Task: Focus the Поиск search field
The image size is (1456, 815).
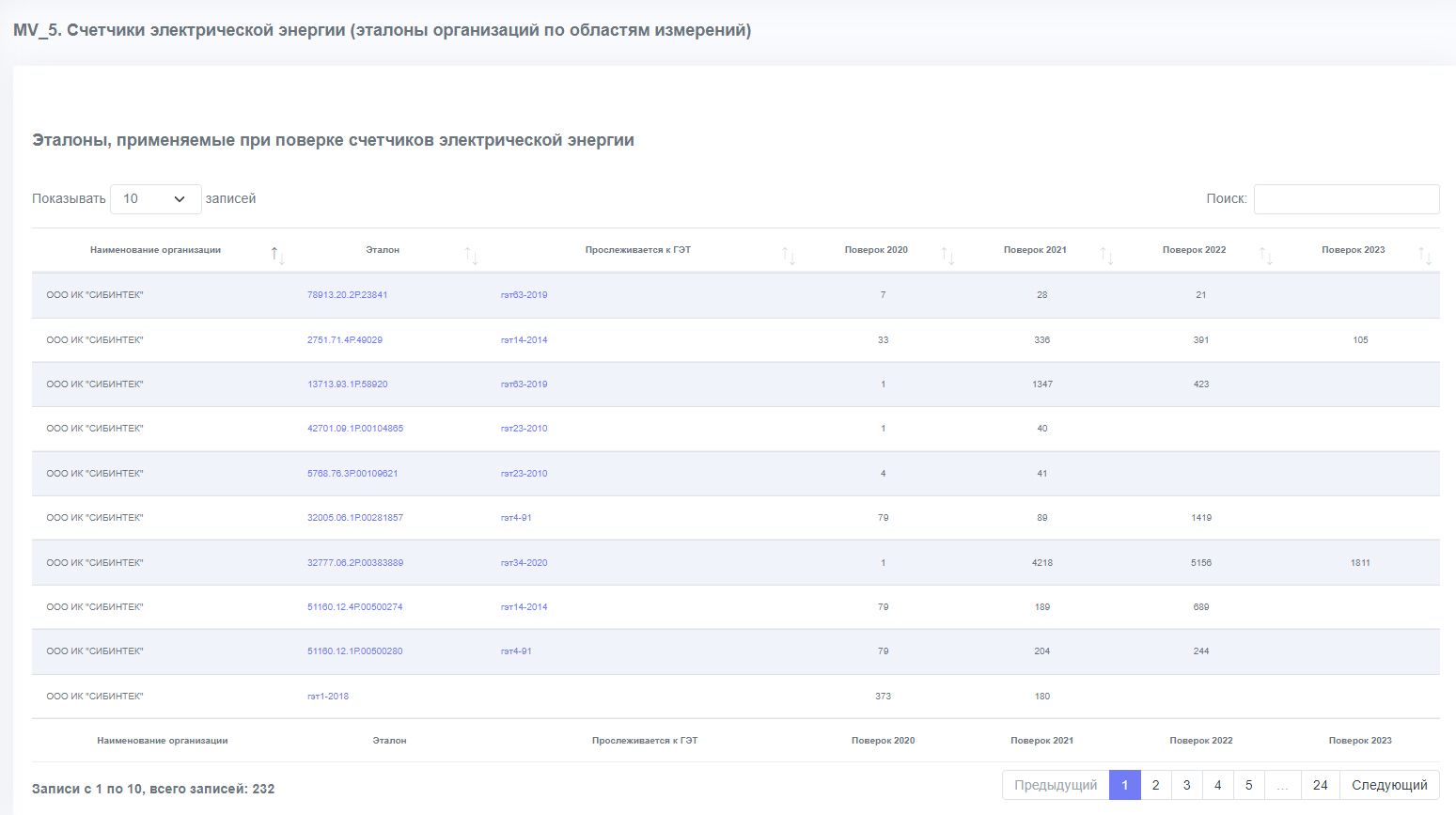Action: (1346, 199)
